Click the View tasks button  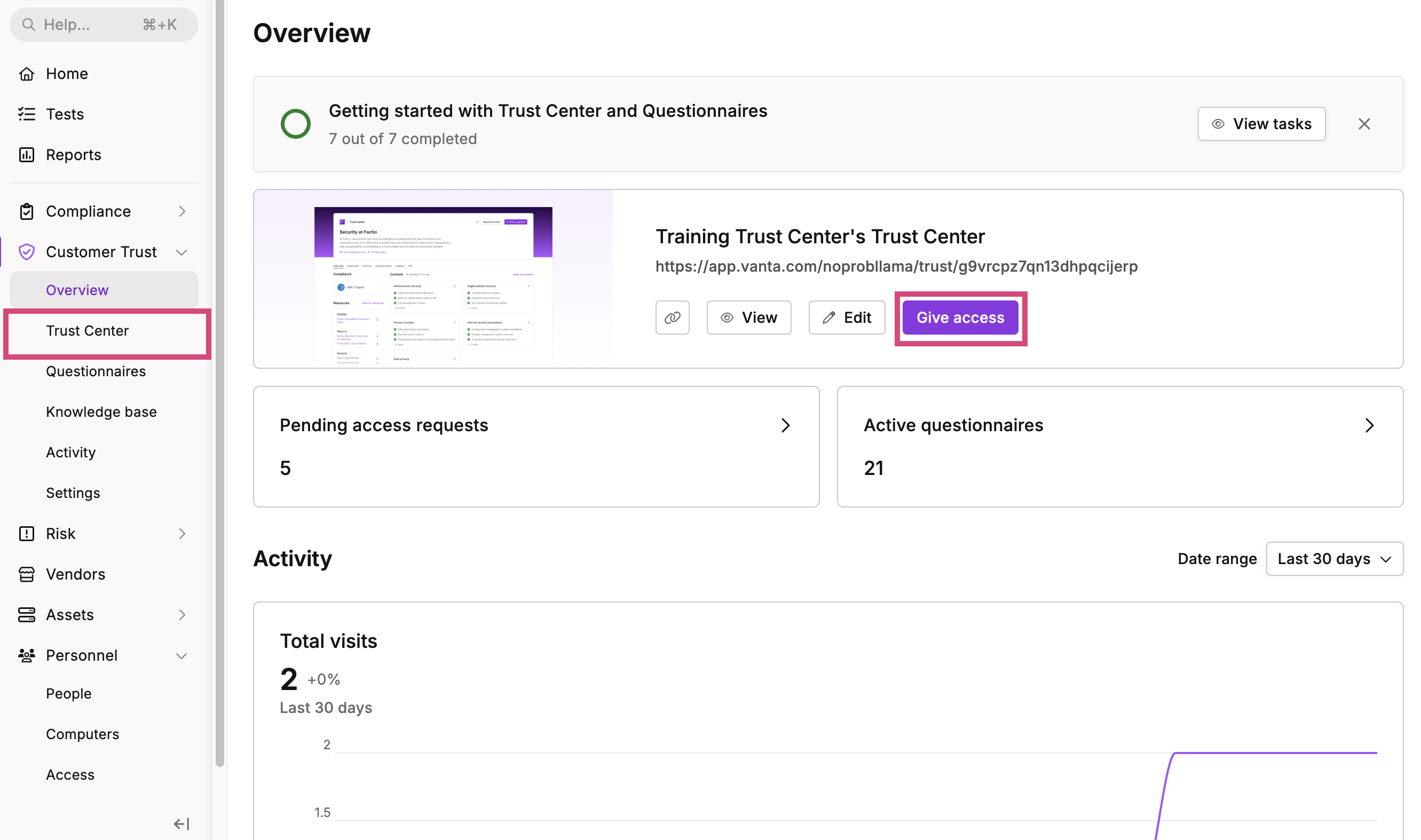1261,124
